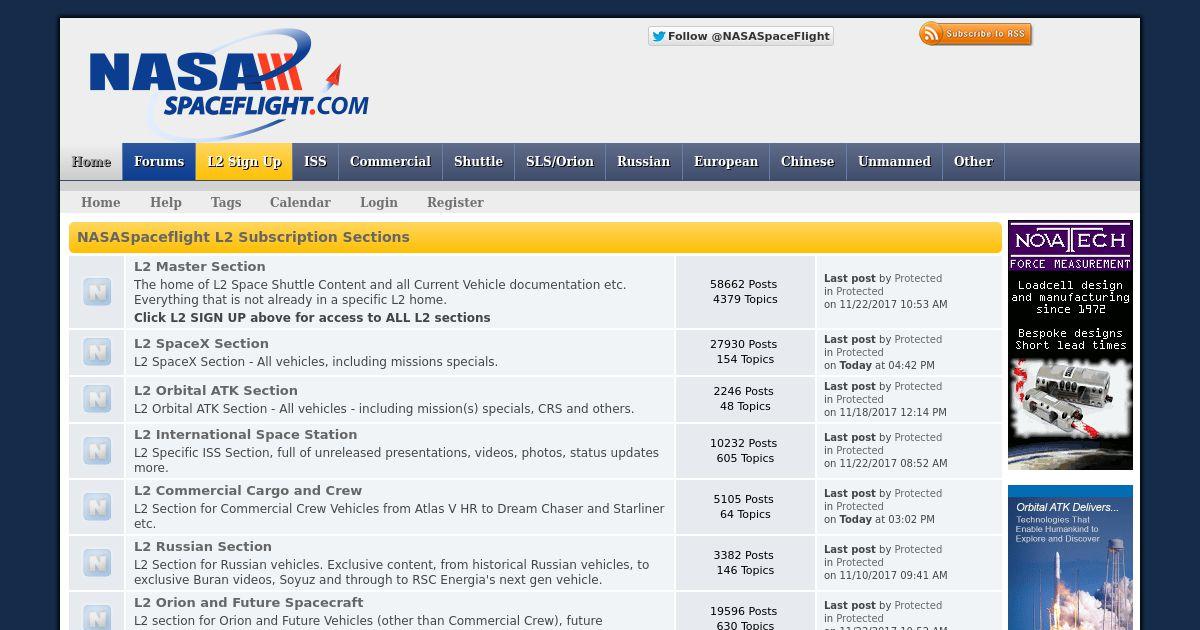Open the NASA Spaceflight.com logo
Screen dimensions: 1200x630
pyautogui.click(x=229, y=84)
